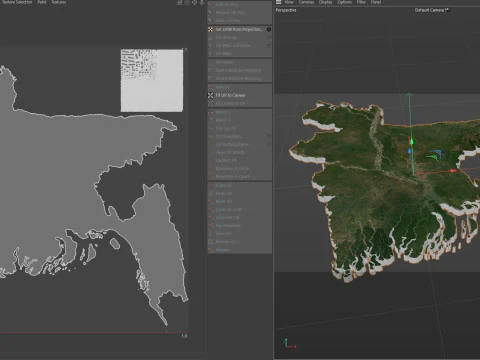Open the viewport Options menu
Screen dimensions: 480x360
[344, 2]
